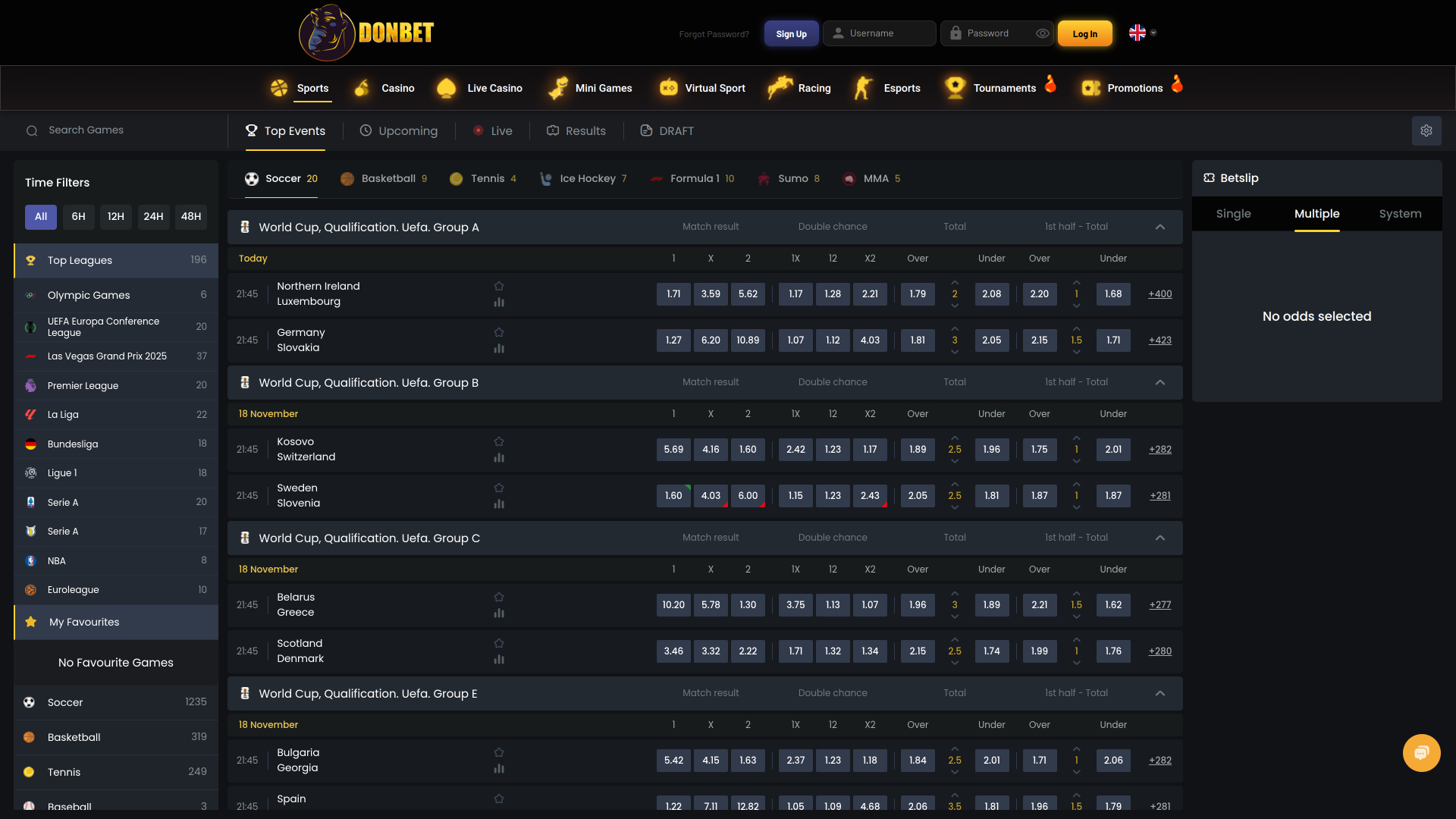Open the language selector flag dropdown
This screenshot has height=819, width=1456.
tap(1142, 33)
